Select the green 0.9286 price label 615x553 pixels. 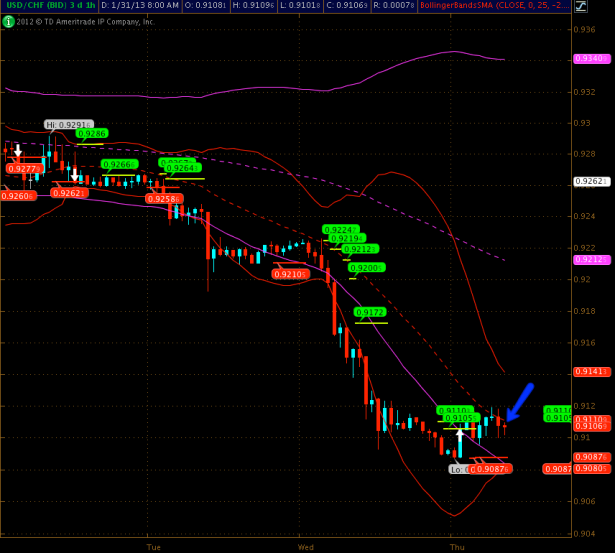pos(90,133)
